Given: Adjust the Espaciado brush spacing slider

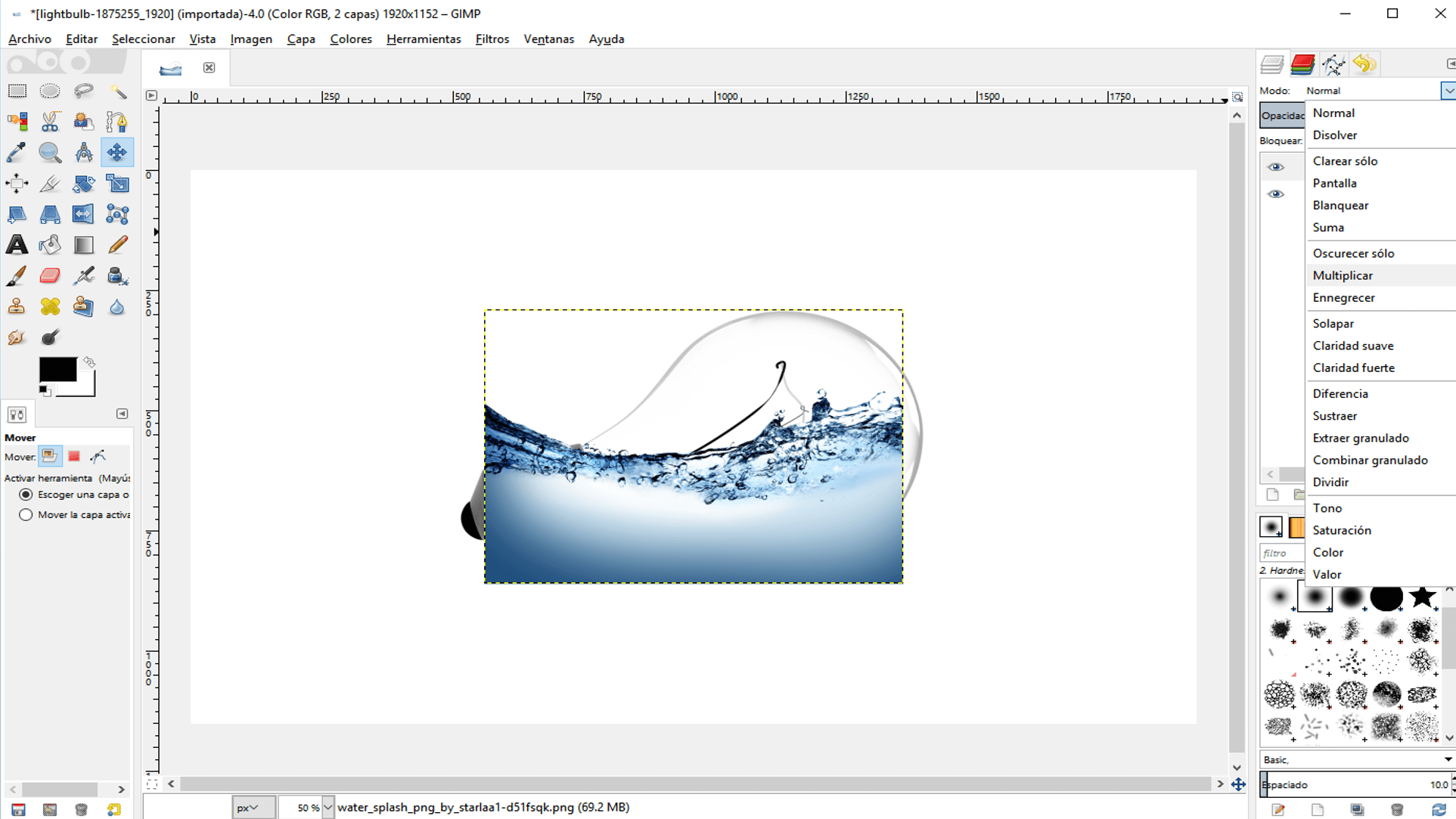Looking at the screenshot, I should [1354, 785].
